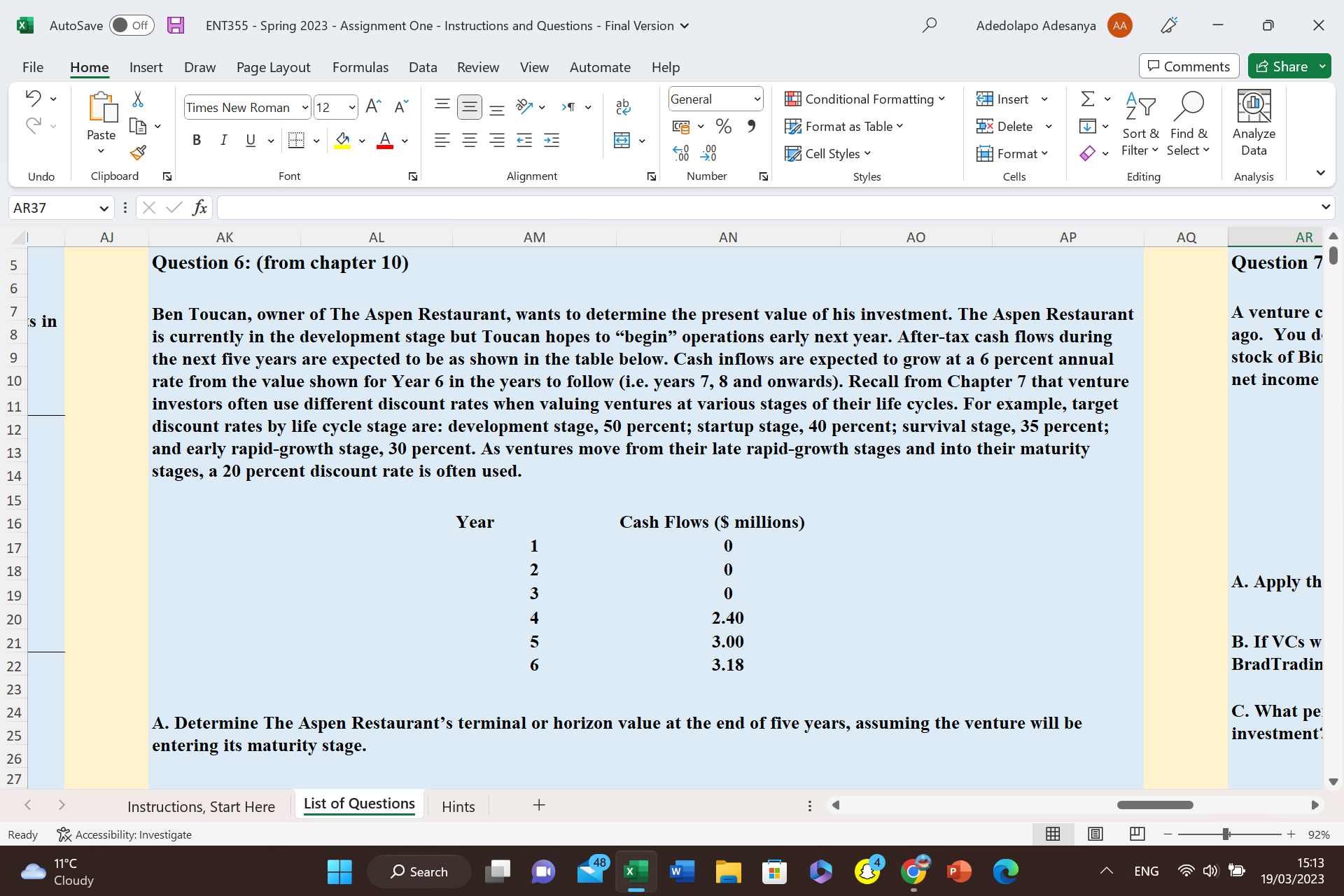Screen dimensions: 1344x896
Task: Click the Increase Font Size icon
Action: 373,106
